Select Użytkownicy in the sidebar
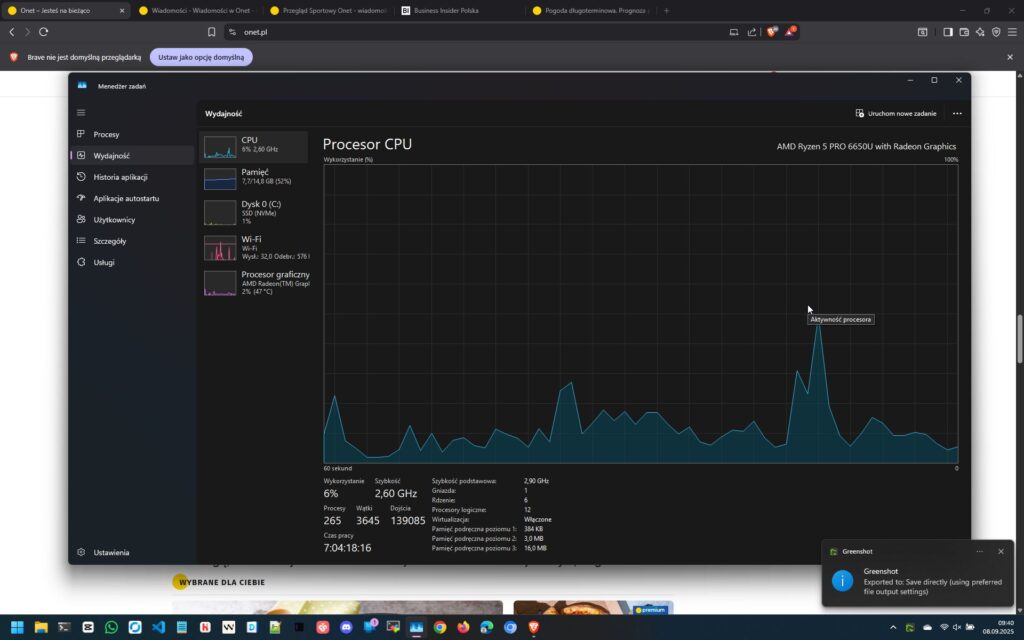 point(114,220)
